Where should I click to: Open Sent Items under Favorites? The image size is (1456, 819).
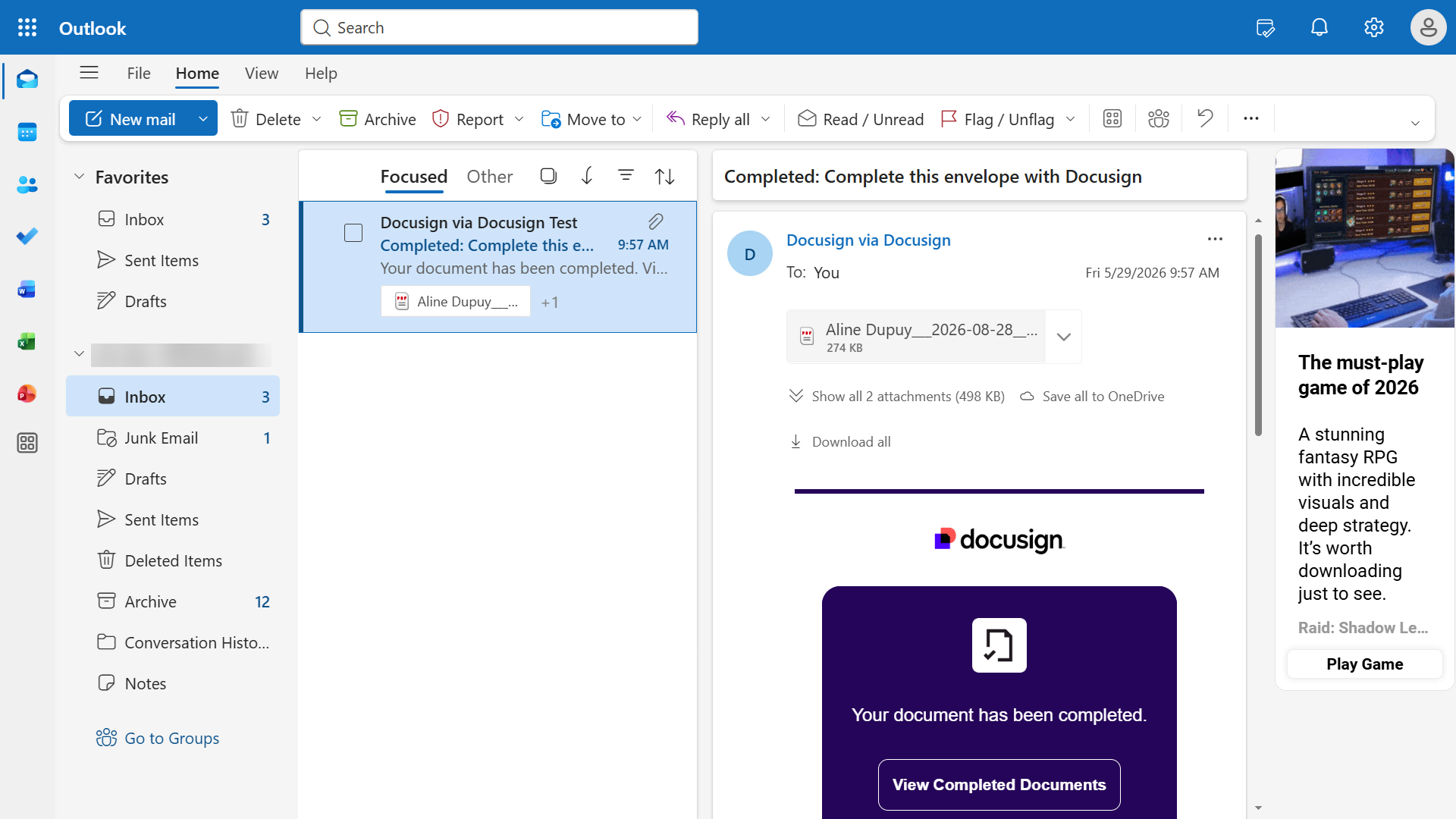[173, 260]
